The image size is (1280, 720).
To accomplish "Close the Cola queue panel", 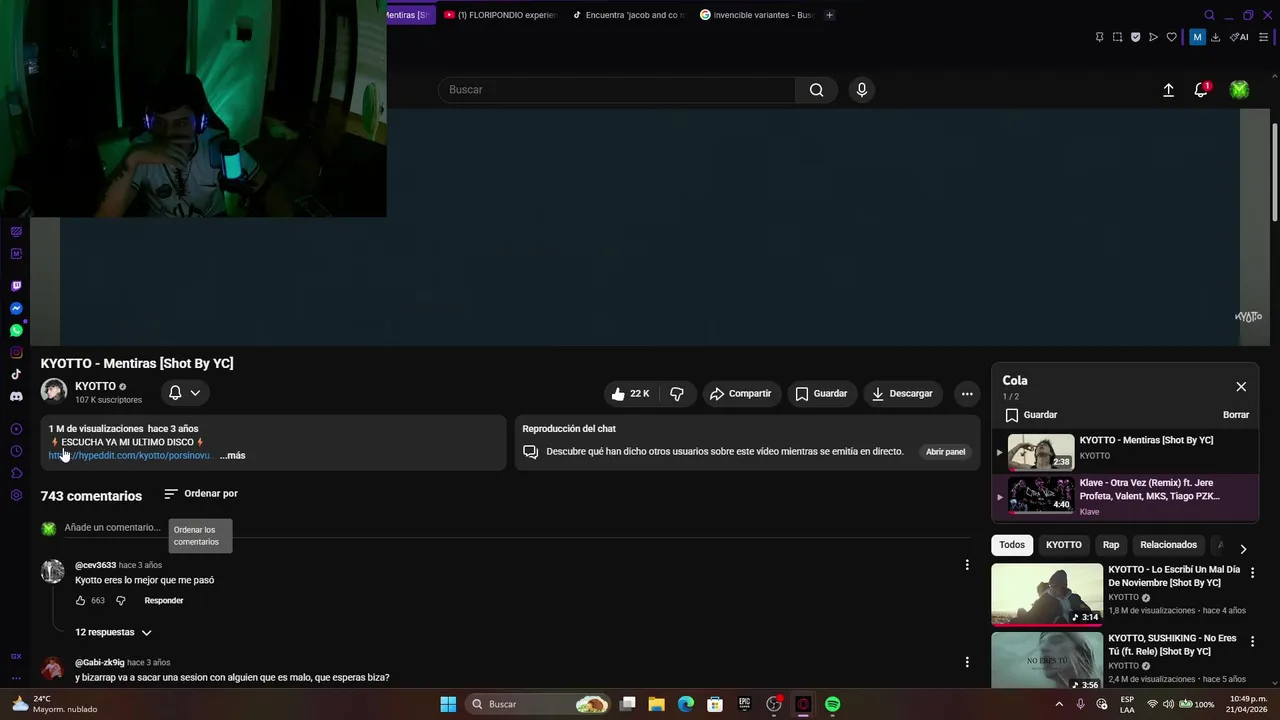I will coord(1241,387).
